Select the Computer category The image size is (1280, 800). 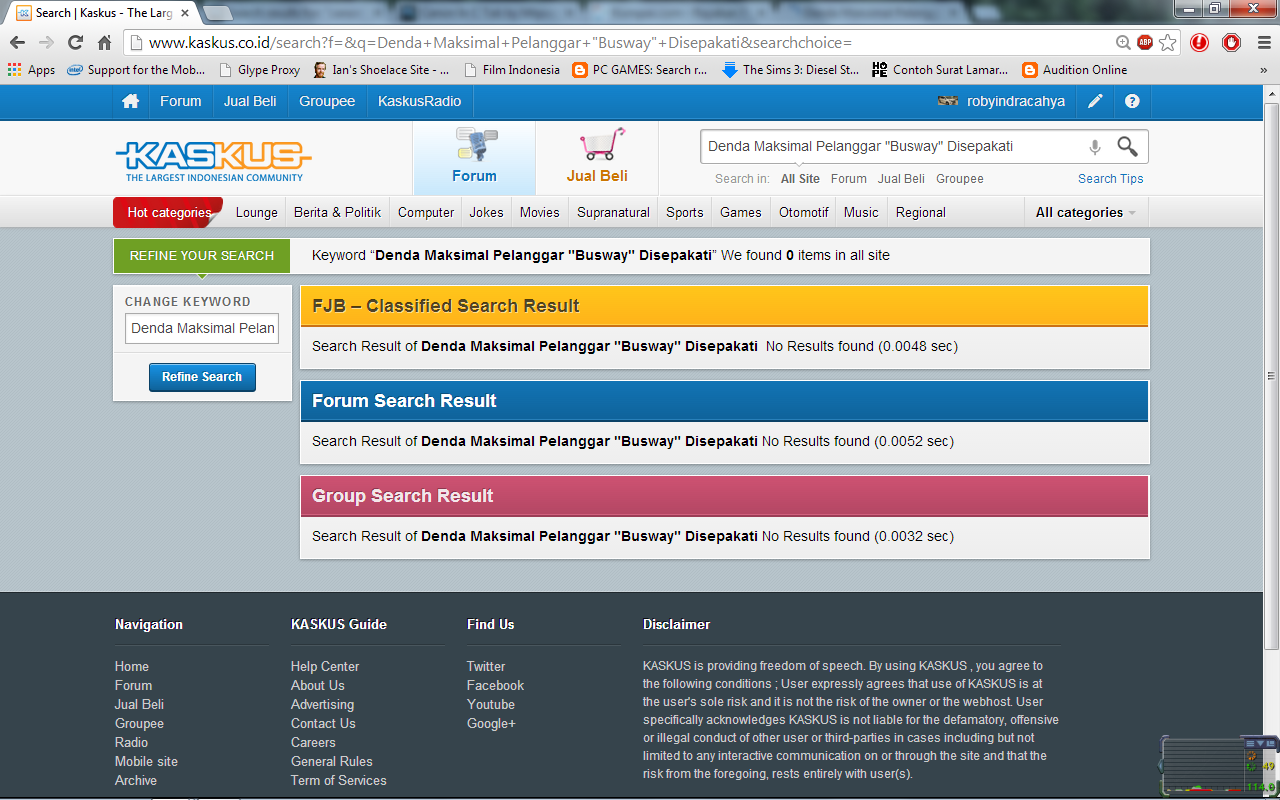point(426,212)
